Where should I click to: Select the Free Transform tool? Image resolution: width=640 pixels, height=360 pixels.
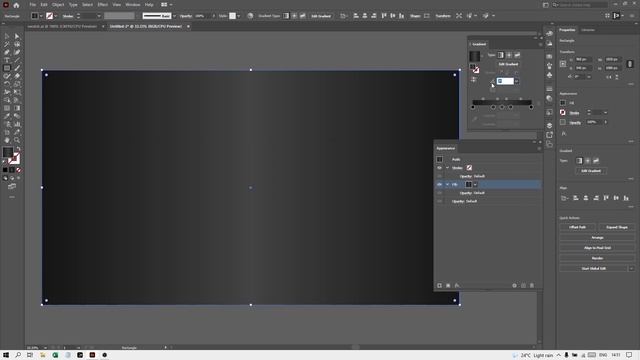tap(17, 92)
